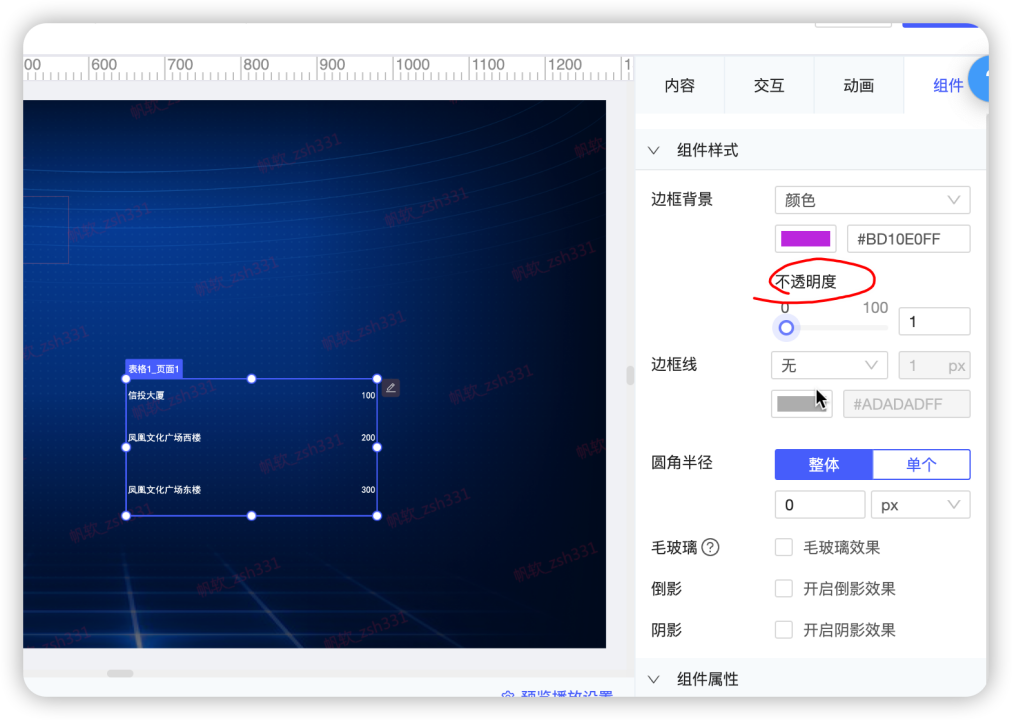This screenshot has height=720, width=1012.
Task: Switch to the 组件 tab
Action: tap(947, 85)
